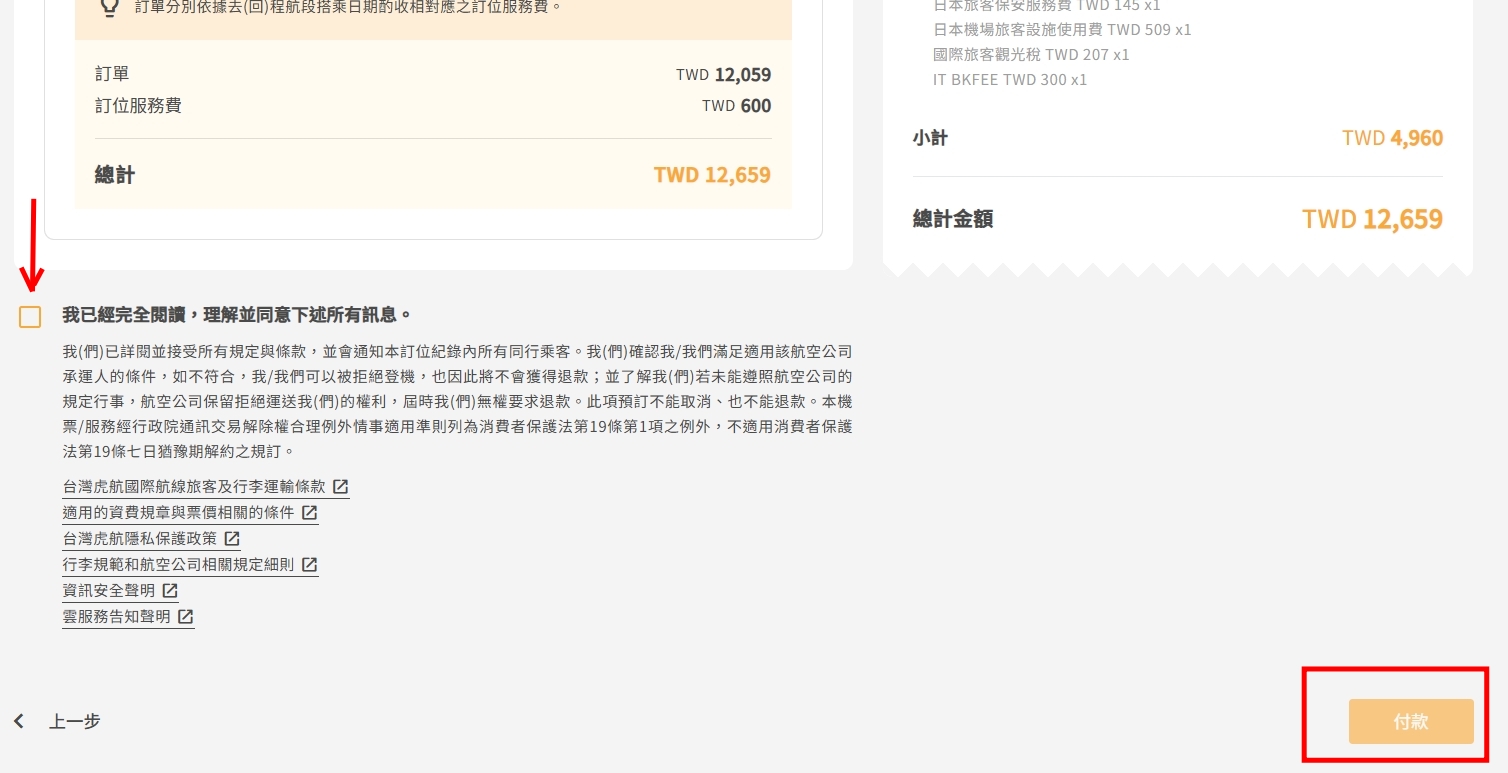Open the 雲服務告知聲明 link

click(x=116, y=617)
